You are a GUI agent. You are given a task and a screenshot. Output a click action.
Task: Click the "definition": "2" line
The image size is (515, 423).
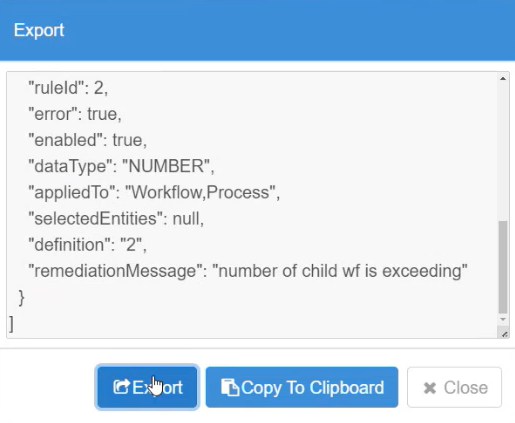(x=87, y=245)
